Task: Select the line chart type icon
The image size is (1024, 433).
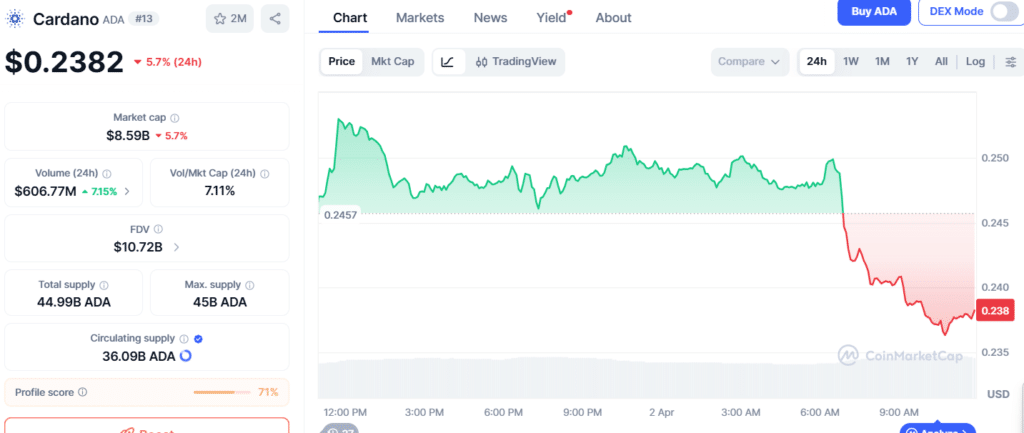Action: (x=447, y=62)
